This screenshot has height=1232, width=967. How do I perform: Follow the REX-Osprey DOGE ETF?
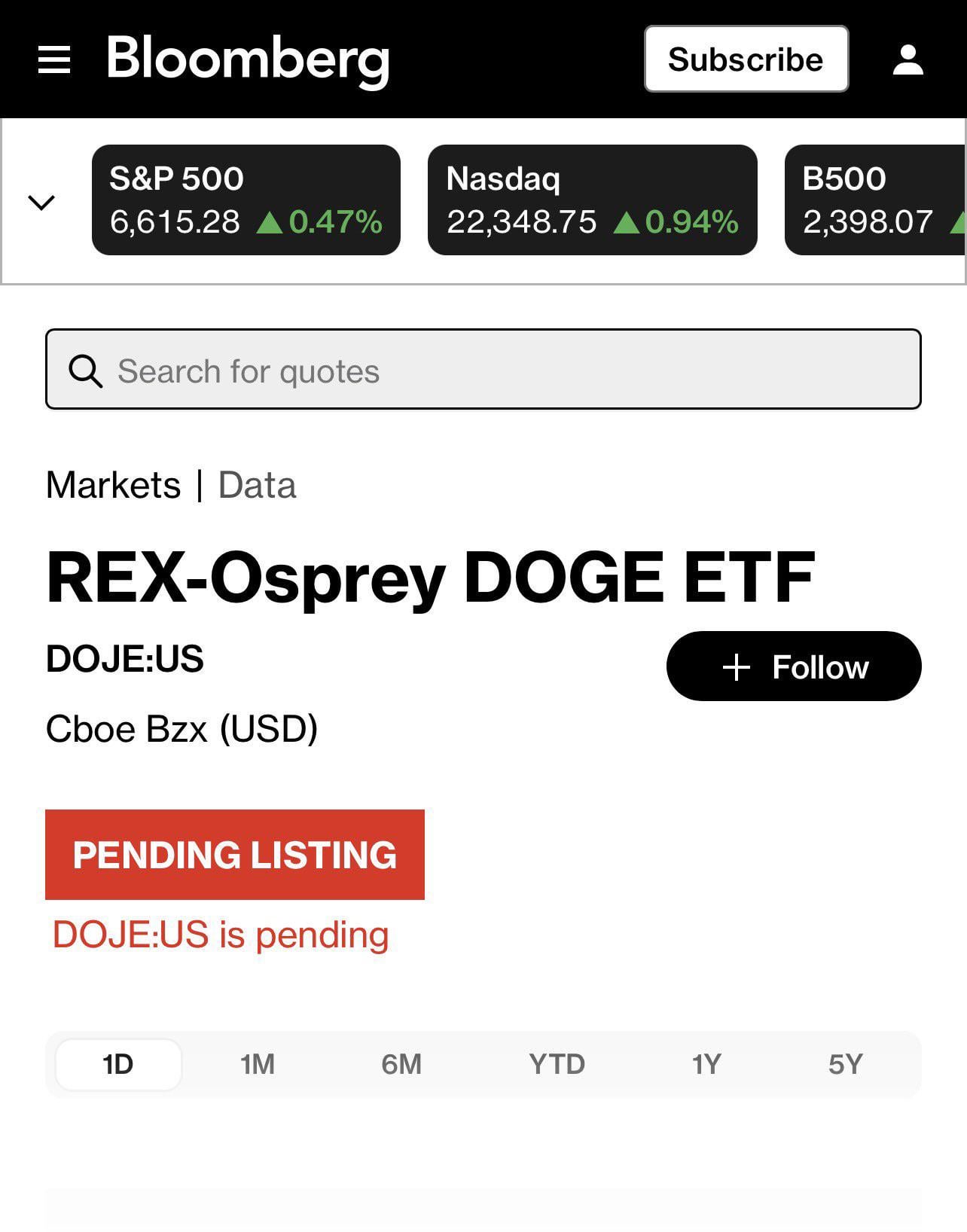(x=794, y=666)
